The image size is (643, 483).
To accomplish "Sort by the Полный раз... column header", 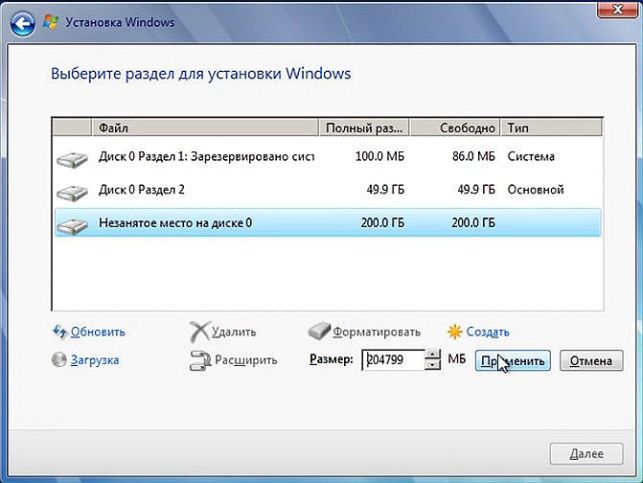I will 364,128.
